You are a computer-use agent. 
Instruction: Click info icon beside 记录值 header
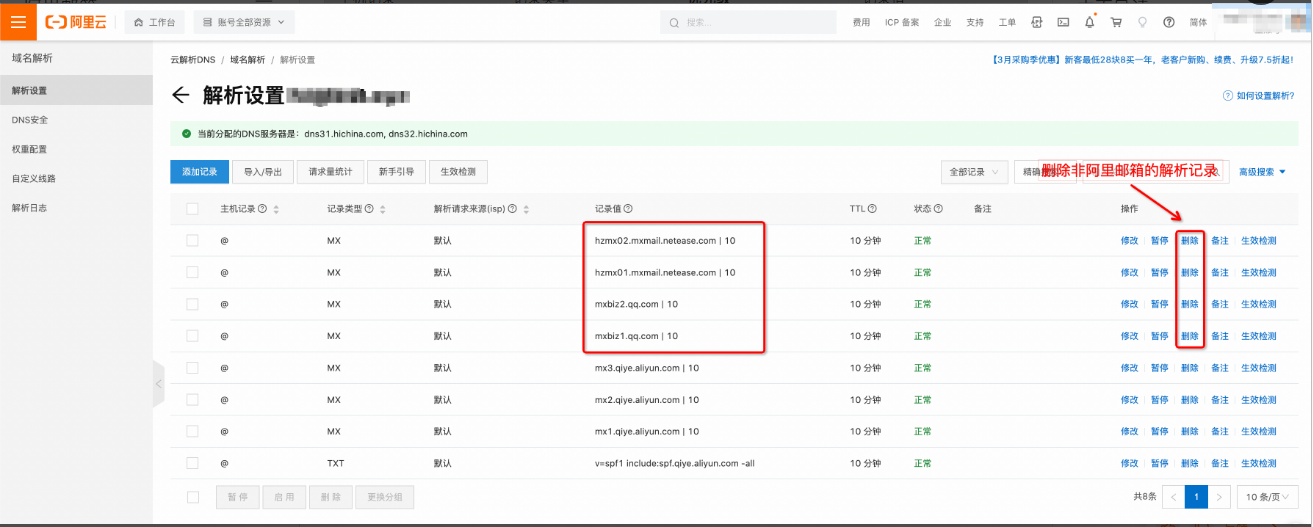628,209
